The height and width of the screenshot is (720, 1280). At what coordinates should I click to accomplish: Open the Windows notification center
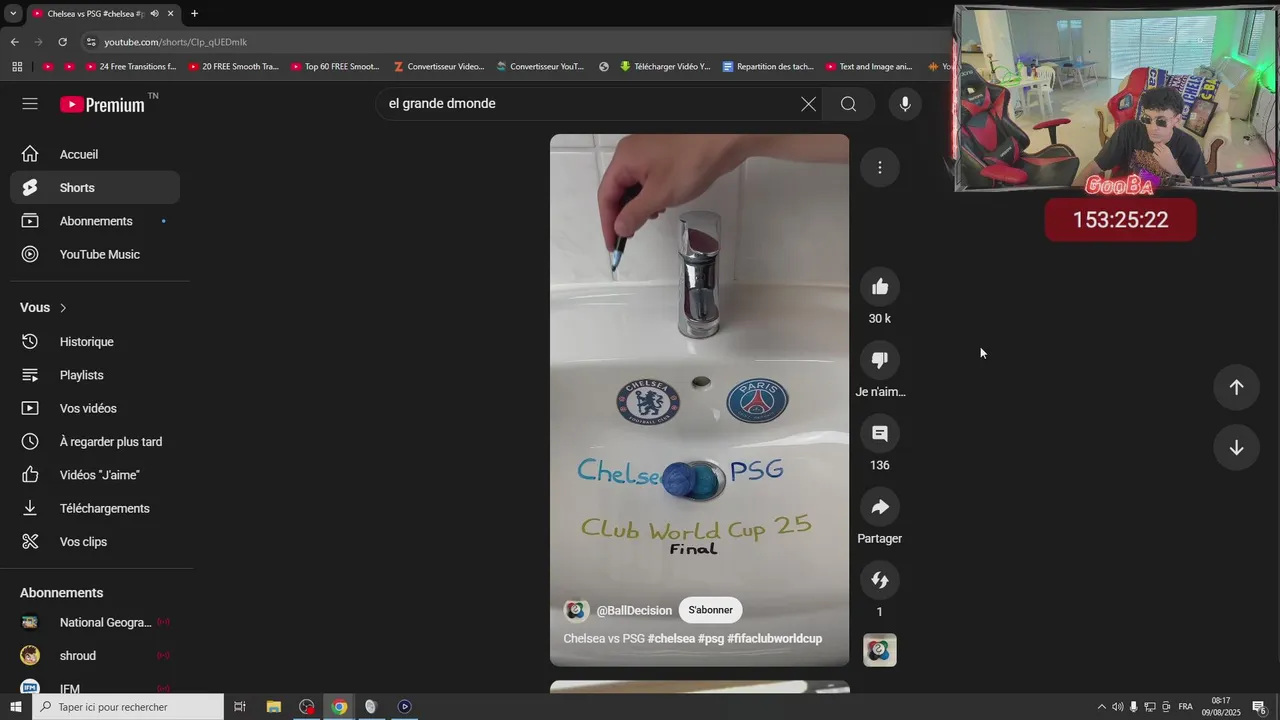point(1259,707)
